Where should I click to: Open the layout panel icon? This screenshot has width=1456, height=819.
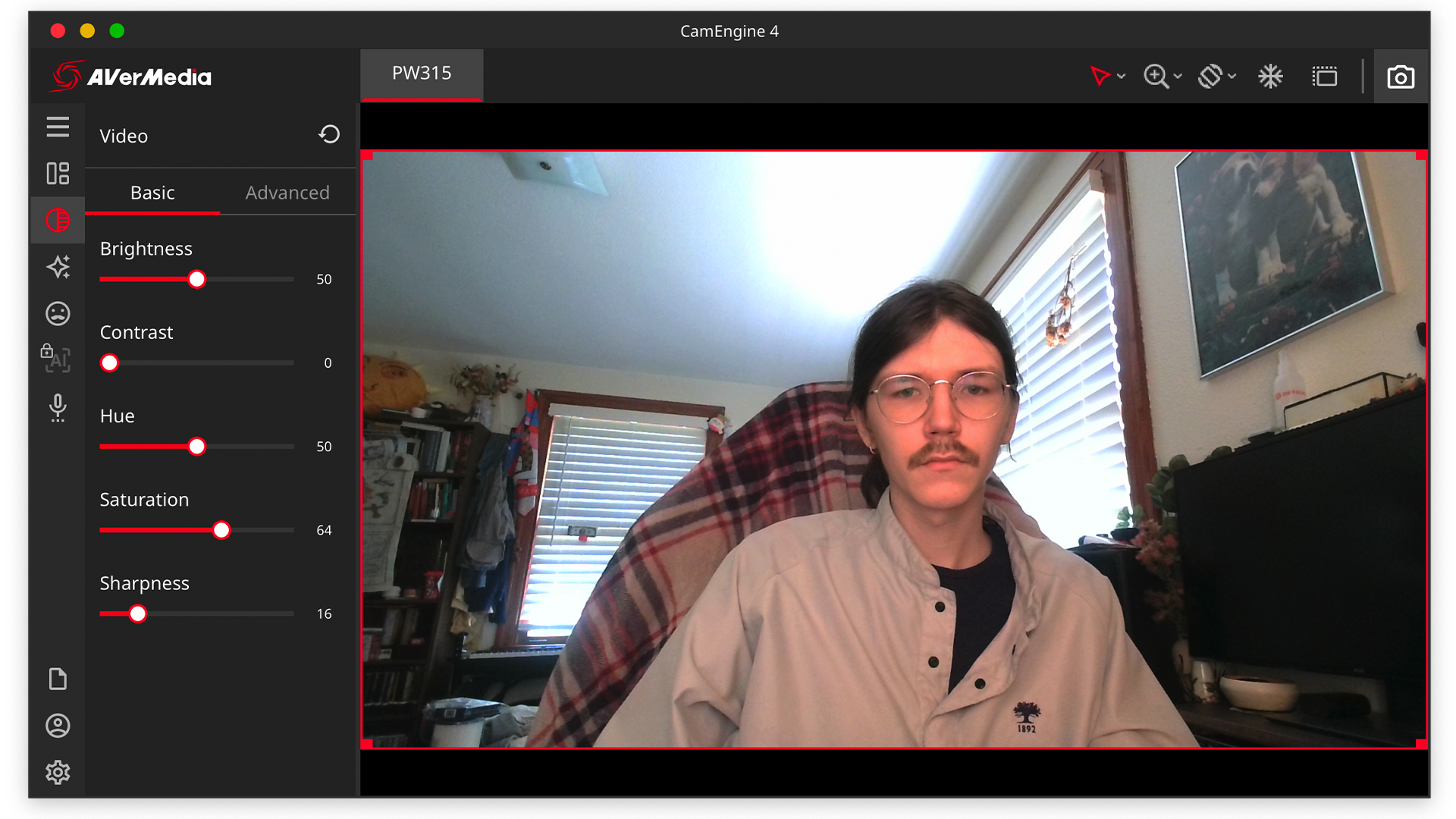[x=58, y=174]
